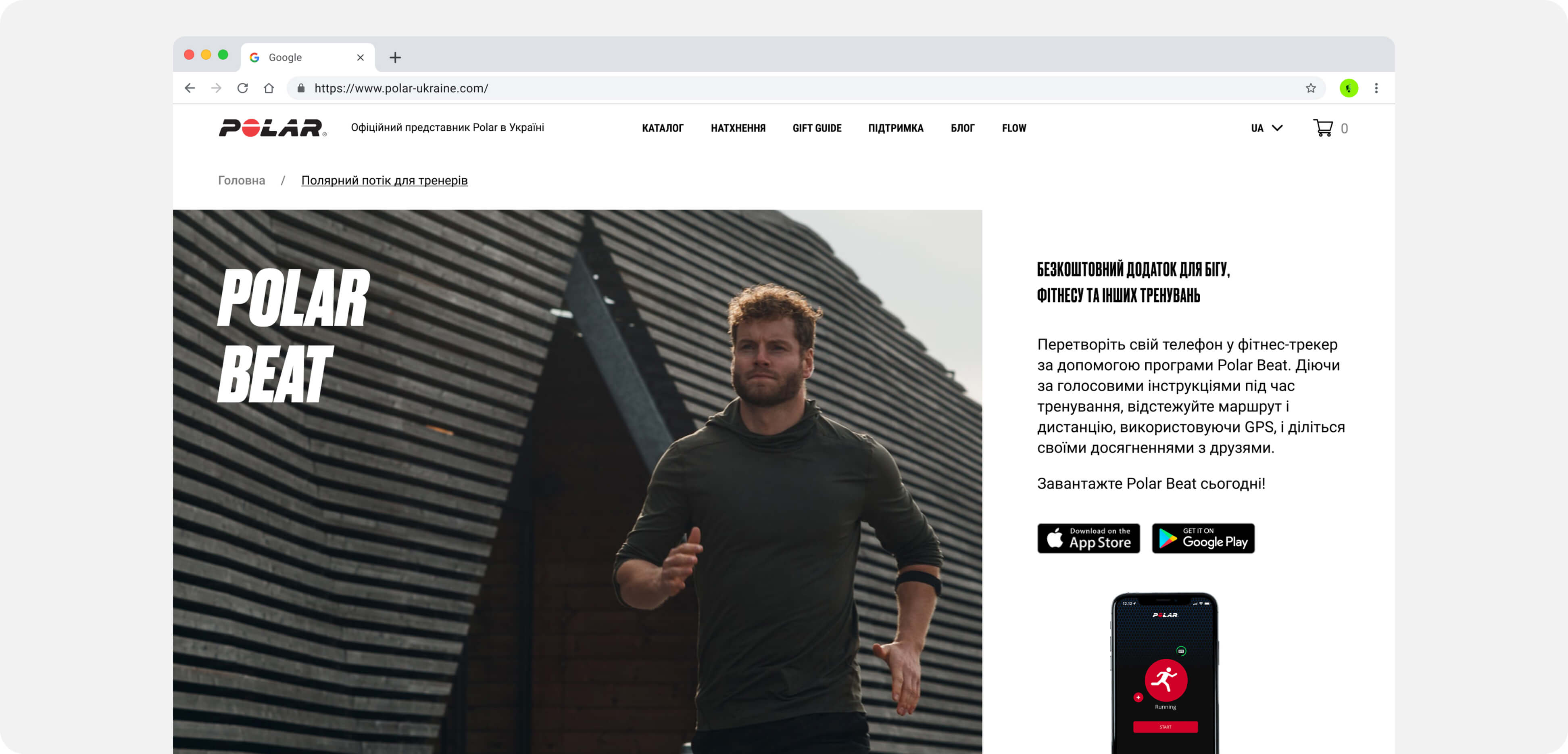Focus the address bar with polar-ukraine URL

803,88
